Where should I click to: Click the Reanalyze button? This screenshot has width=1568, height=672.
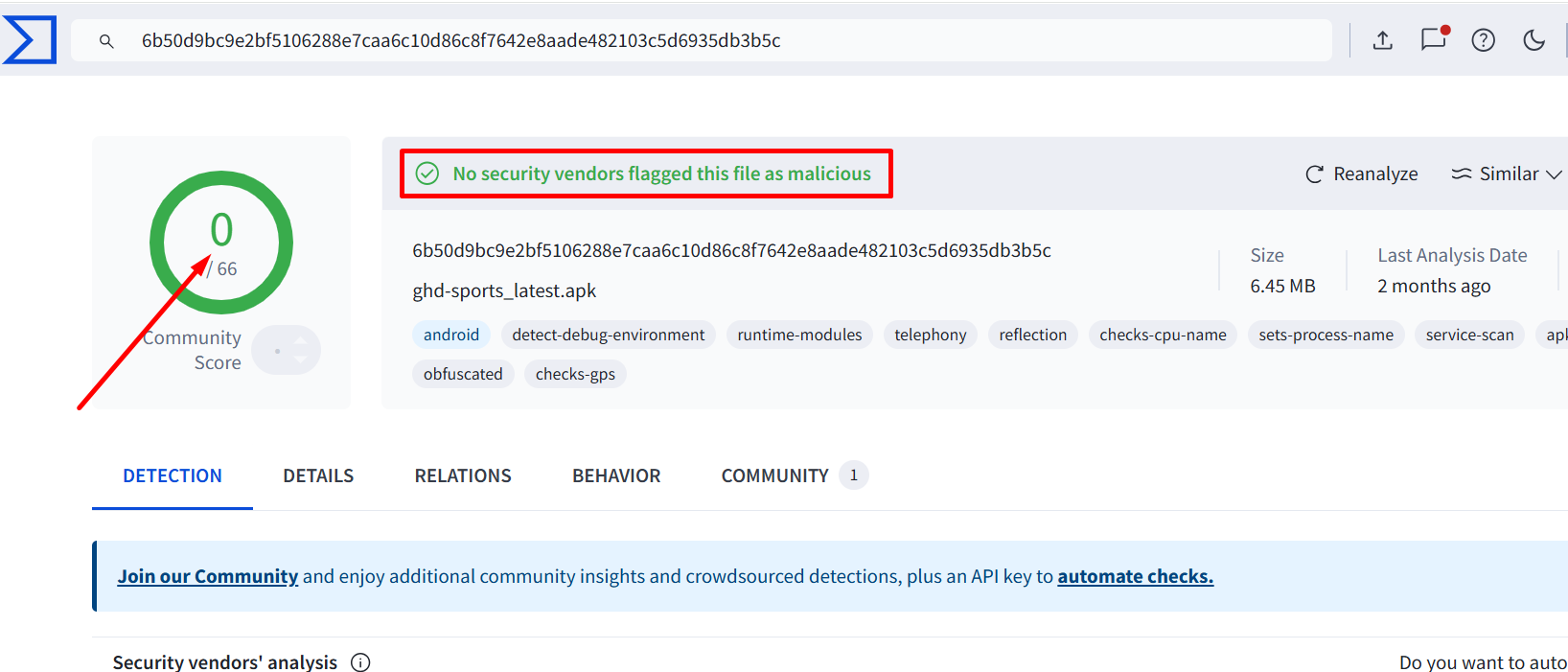point(1361,174)
